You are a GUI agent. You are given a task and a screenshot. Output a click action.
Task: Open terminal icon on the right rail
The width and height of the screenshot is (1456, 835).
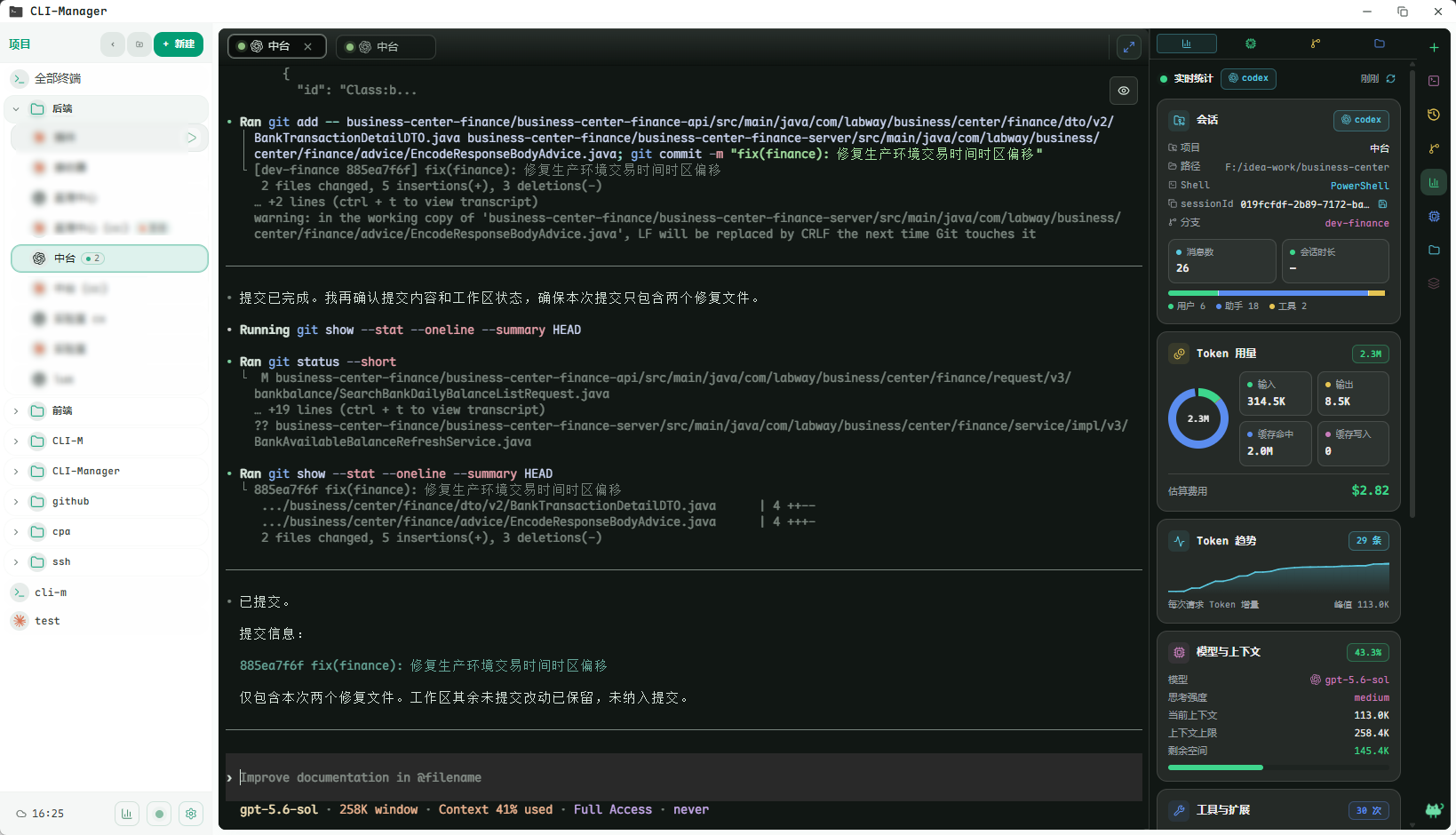[1434, 81]
